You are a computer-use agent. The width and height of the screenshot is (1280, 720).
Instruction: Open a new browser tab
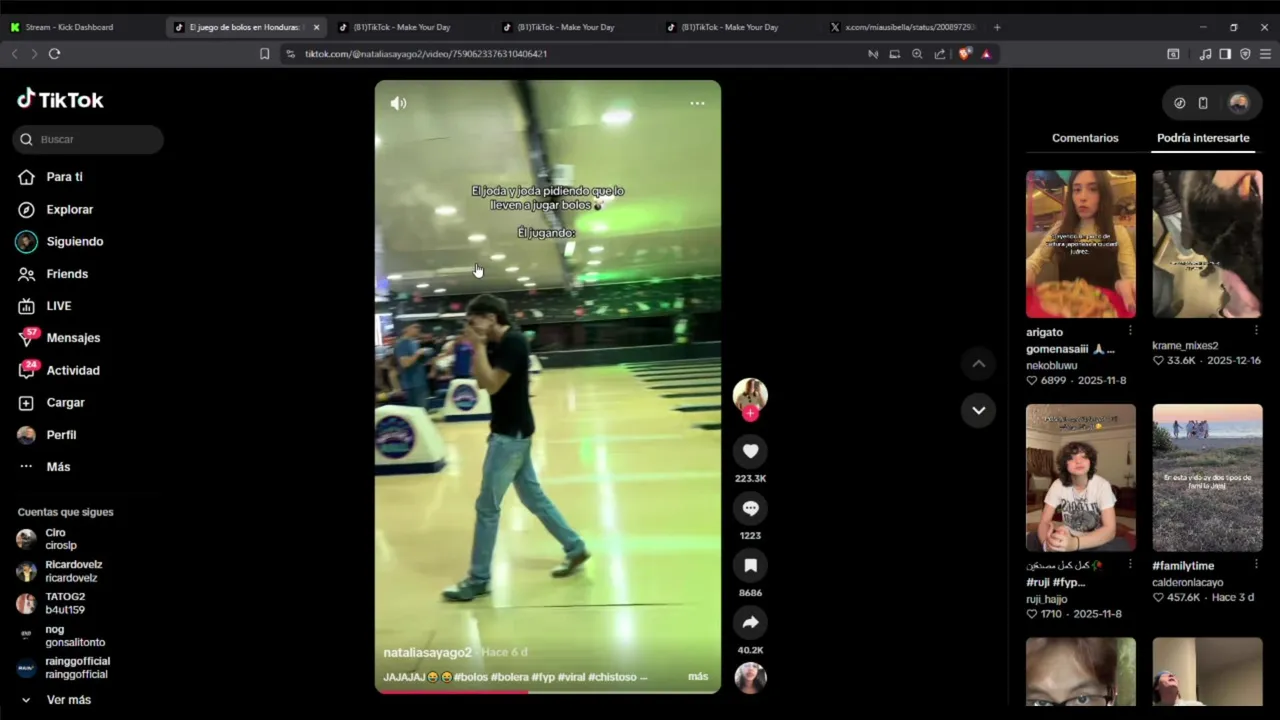(x=997, y=27)
